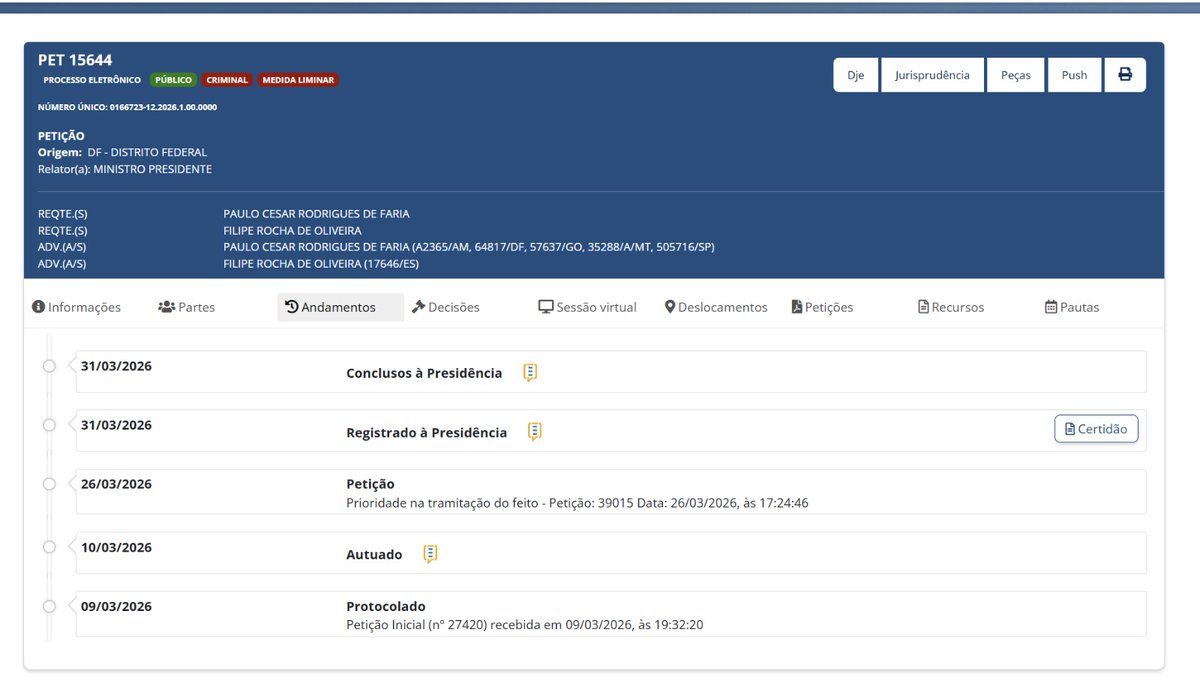Screen dimensions: 1200x692
Task: Open the note icon next to Conclusos à Presidência
Action: click(530, 373)
